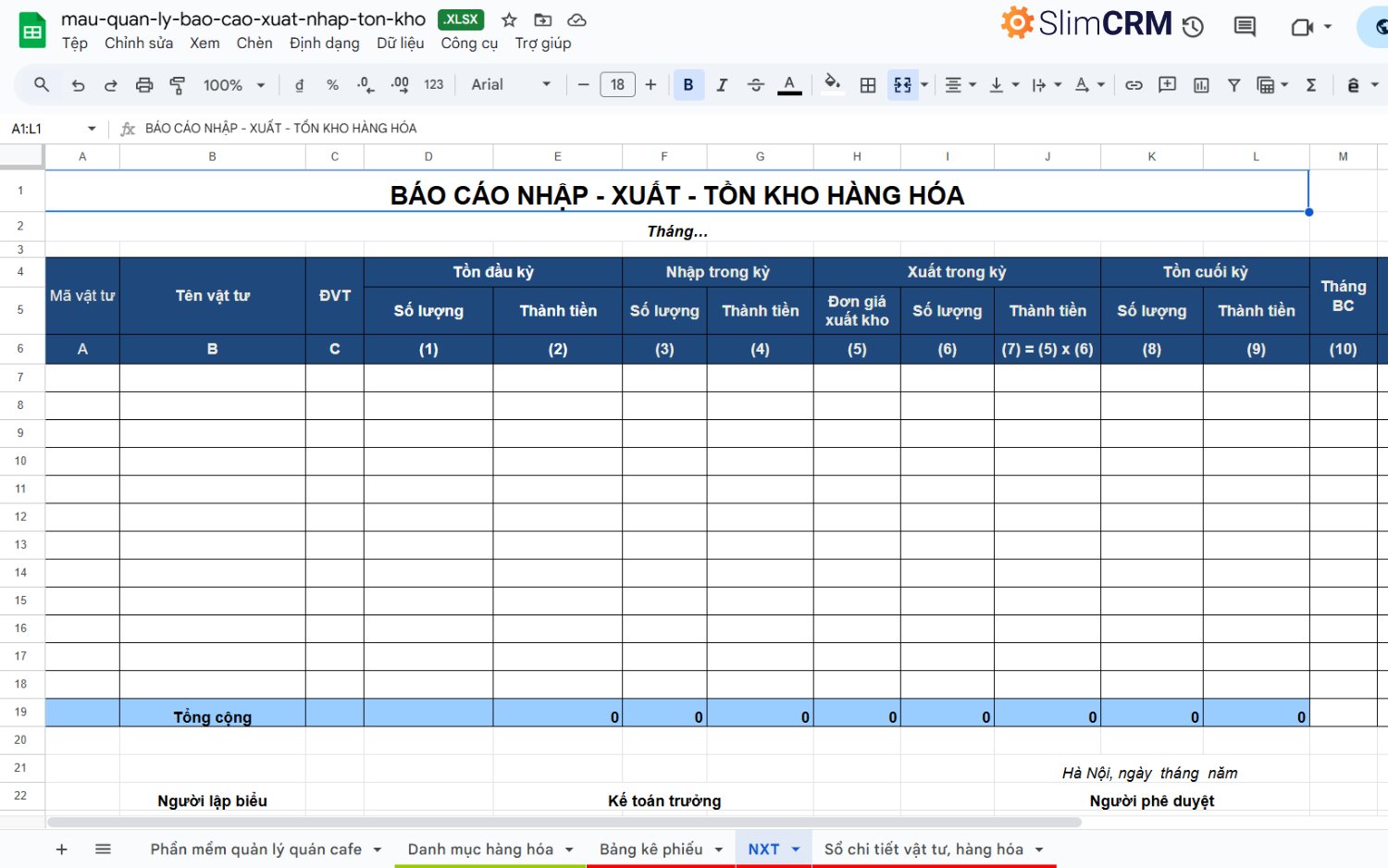
Task: Click the insert link icon
Action: 1133,85
